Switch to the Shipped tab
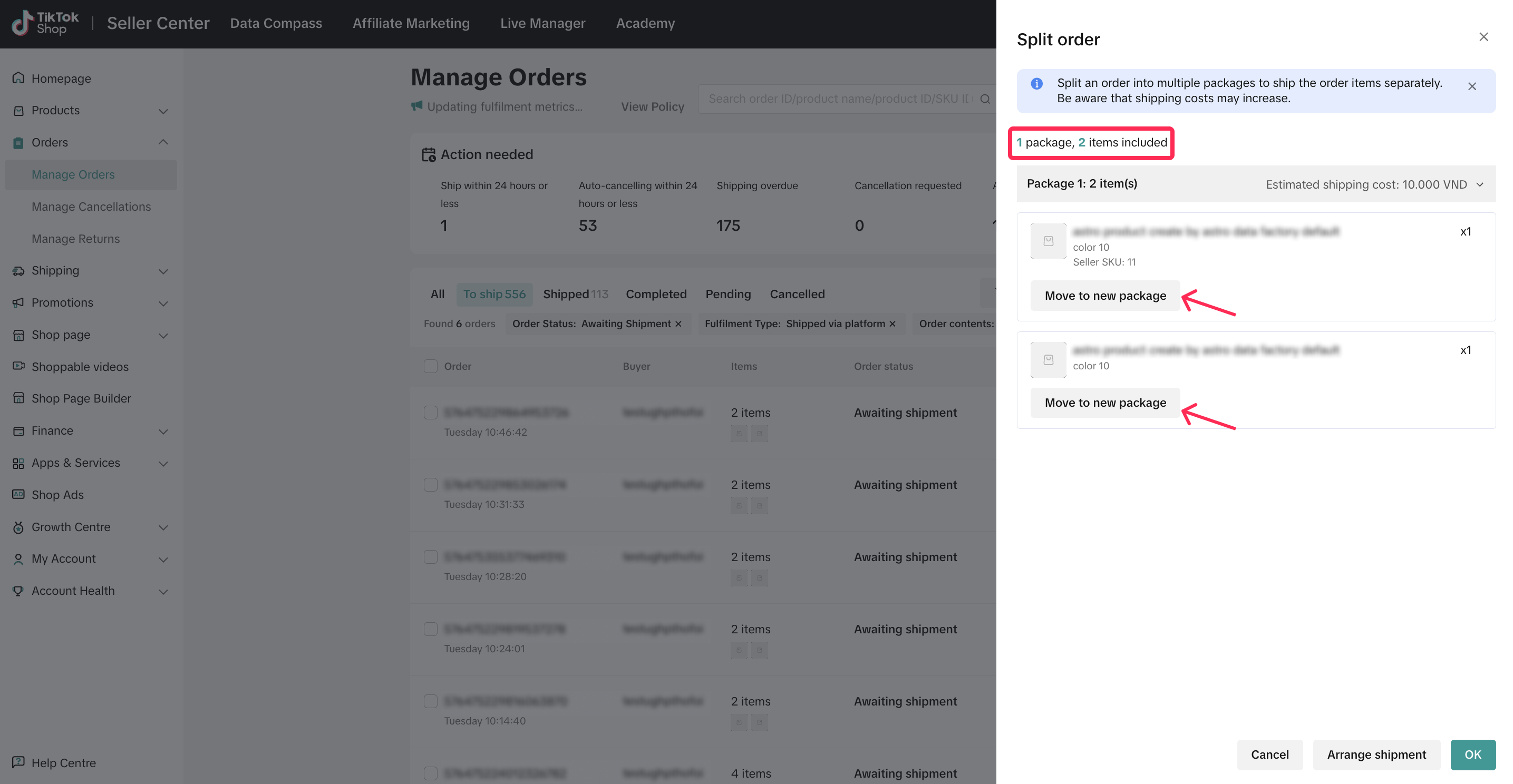1513x784 pixels. click(575, 294)
